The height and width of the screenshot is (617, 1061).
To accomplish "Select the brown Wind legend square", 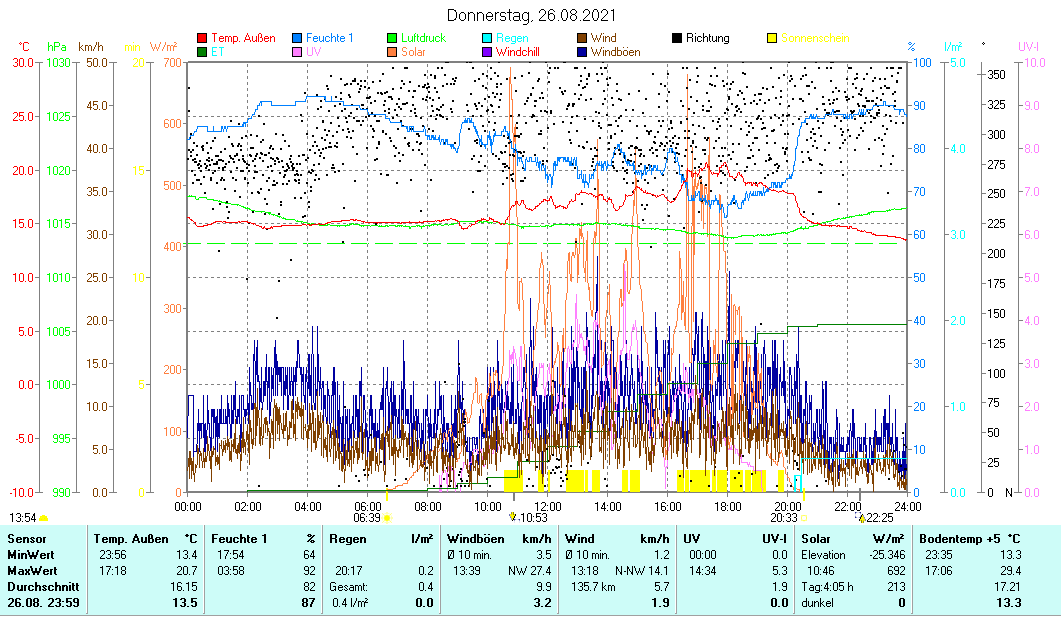I will tap(582, 38).
